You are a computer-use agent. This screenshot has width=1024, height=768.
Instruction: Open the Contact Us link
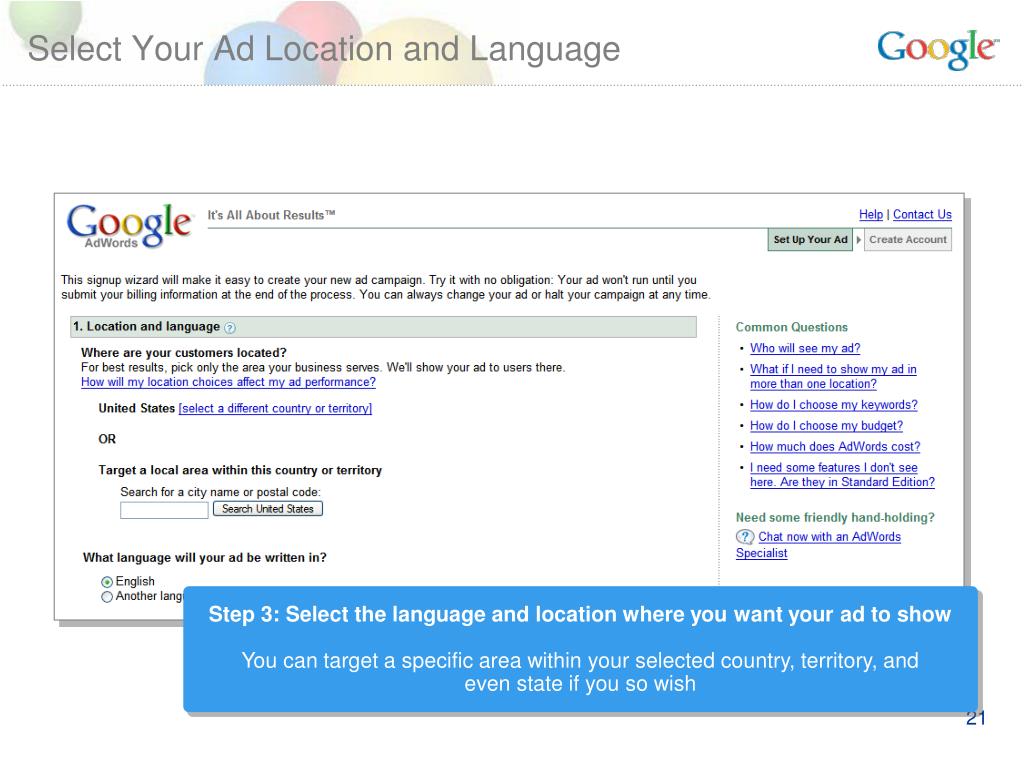pos(922,214)
